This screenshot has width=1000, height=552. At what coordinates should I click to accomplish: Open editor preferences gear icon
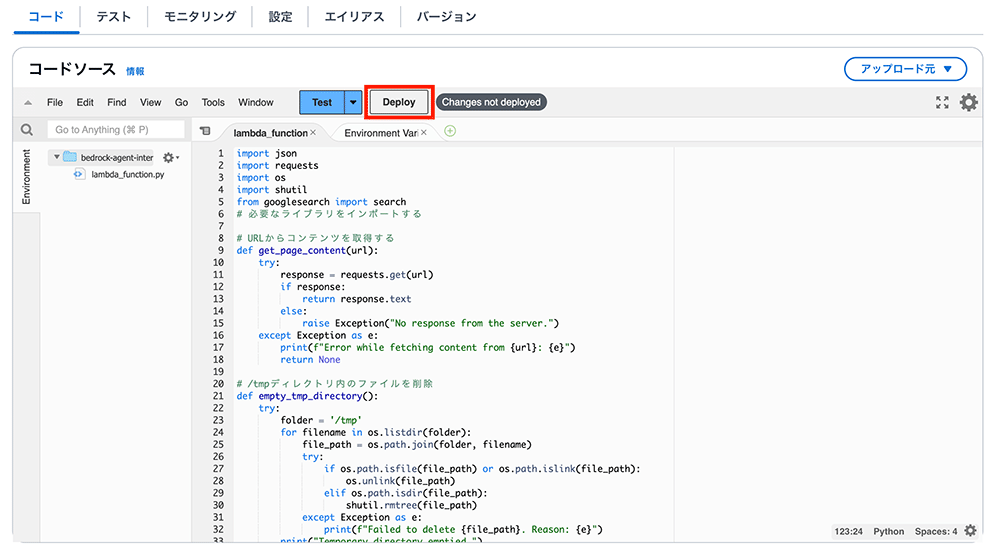pos(969,102)
